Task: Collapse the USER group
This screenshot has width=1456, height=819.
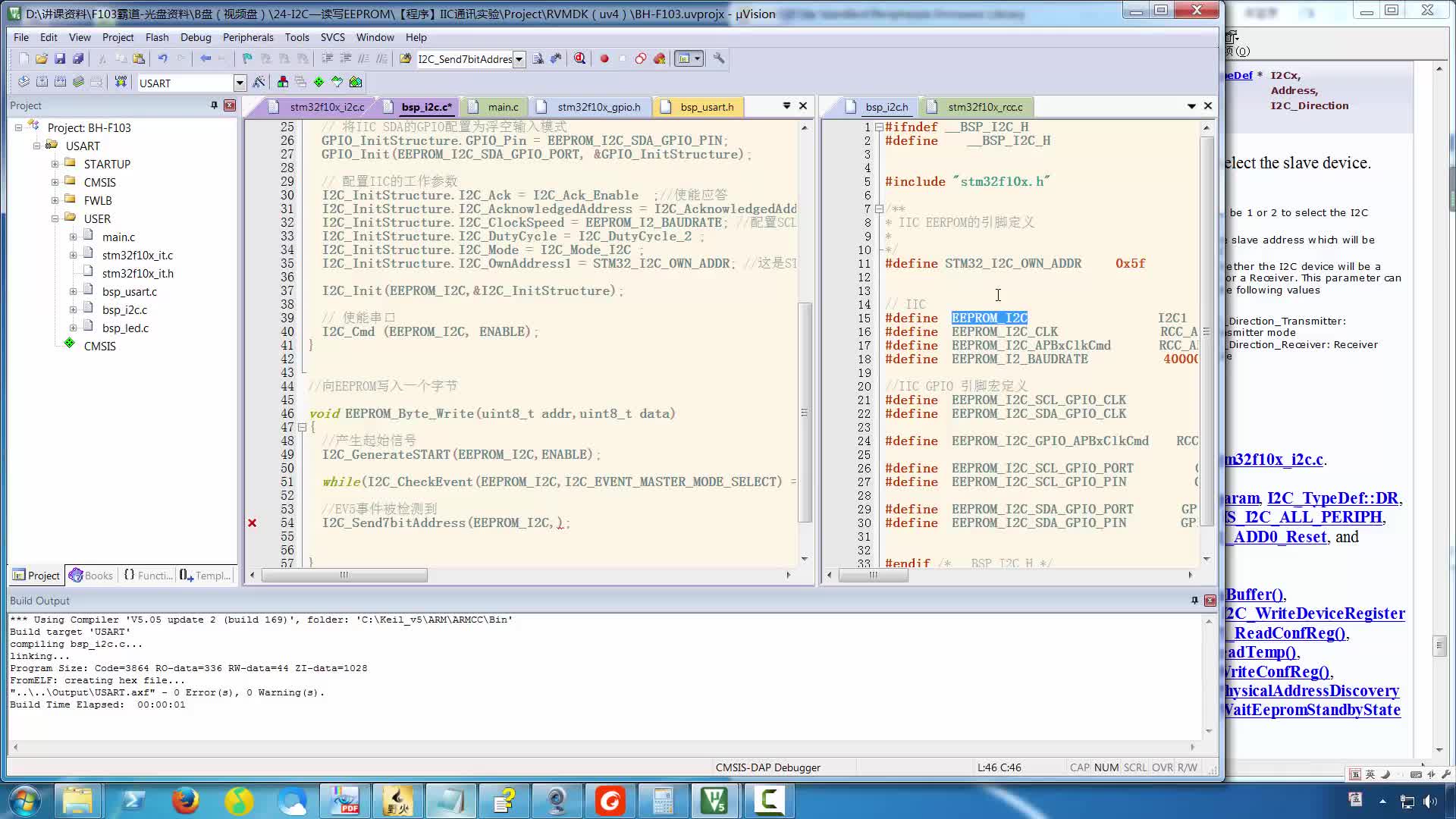Action: click(55, 218)
